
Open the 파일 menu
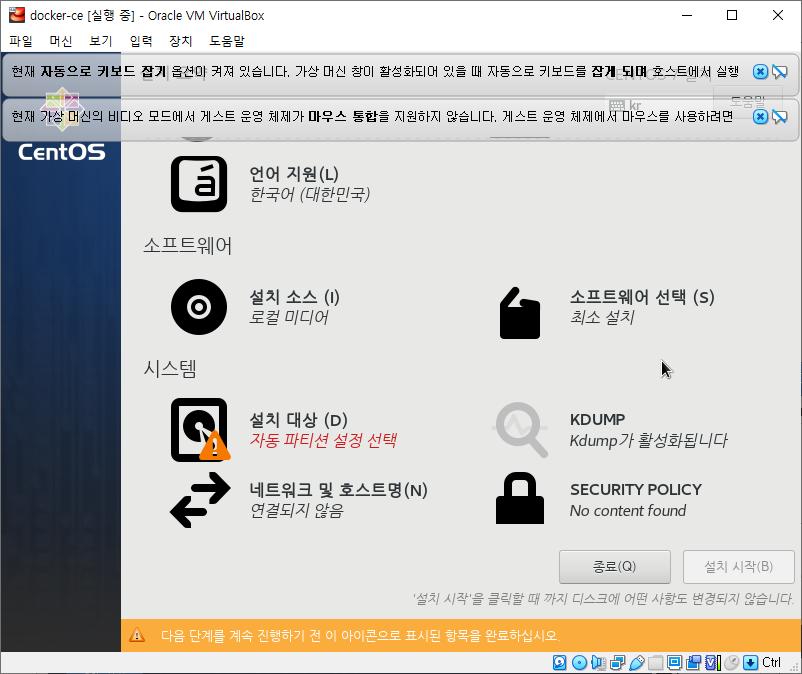point(21,41)
